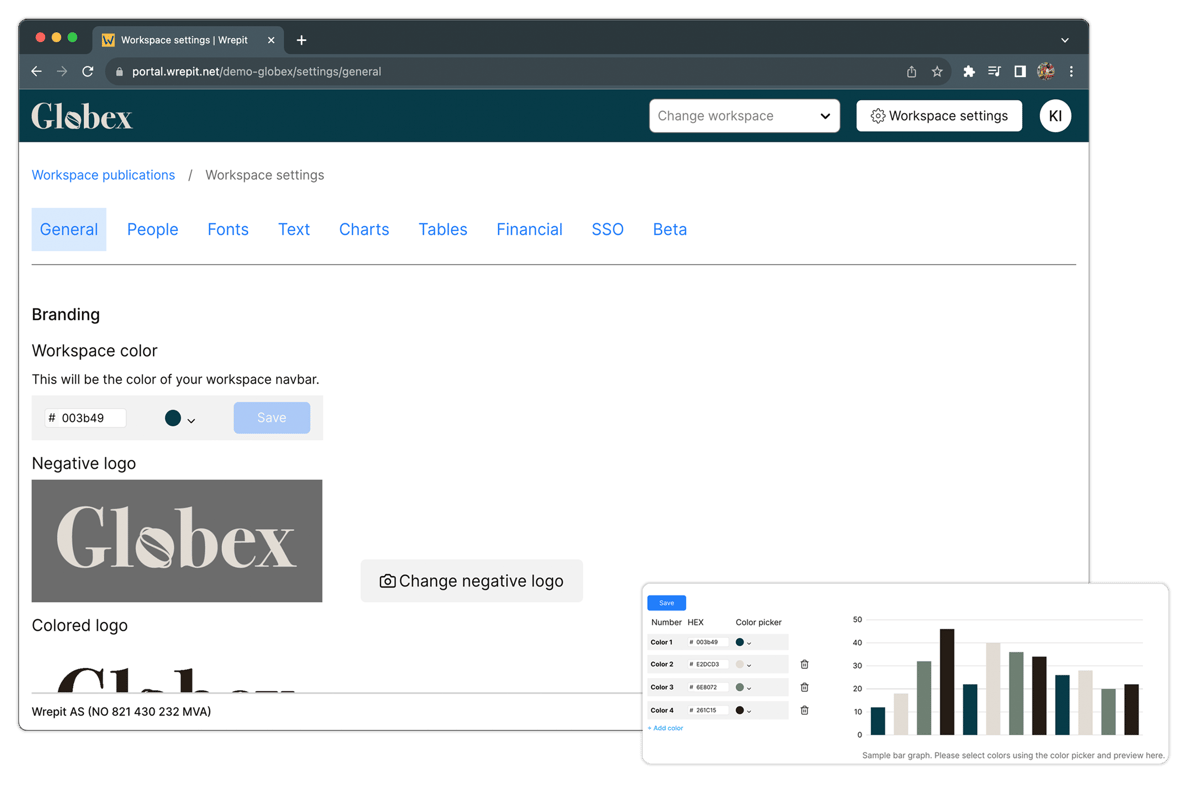Viewport: 1200px width, 795px height.
Task: Click the Globex logo in the navbar
Action: [81, 117]
